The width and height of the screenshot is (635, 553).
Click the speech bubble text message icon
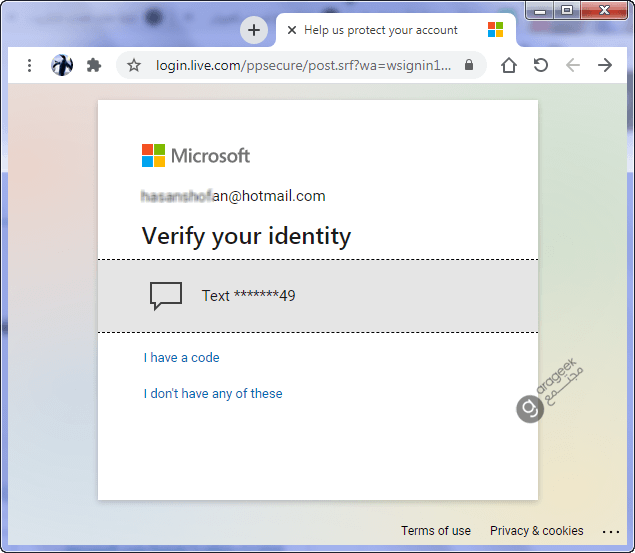coord(166,296)
